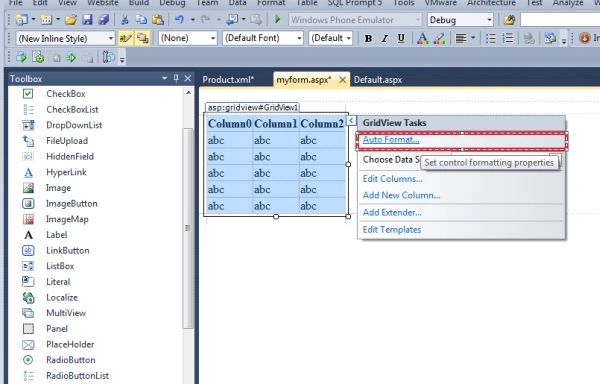The height and width of the screenshot is (384, 600).
Task: Click the Edit Templates link
Action: [392, 229]
